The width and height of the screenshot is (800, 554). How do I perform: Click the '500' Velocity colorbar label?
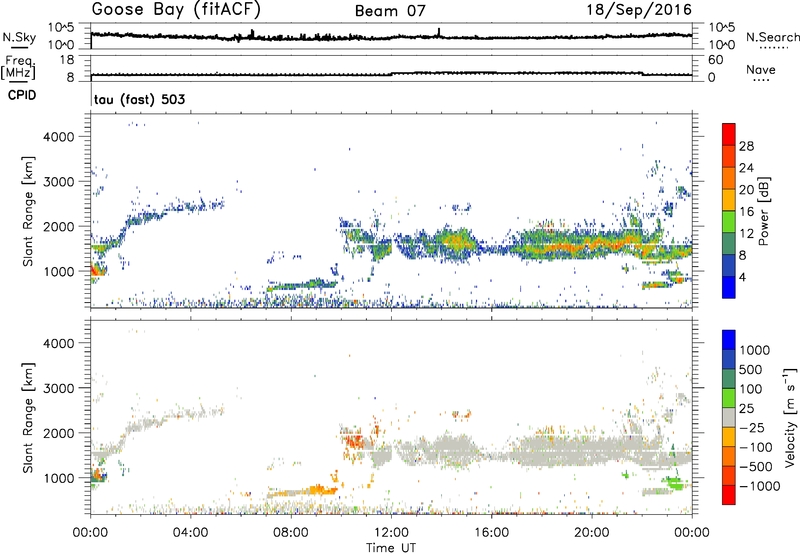coord(751,369)
